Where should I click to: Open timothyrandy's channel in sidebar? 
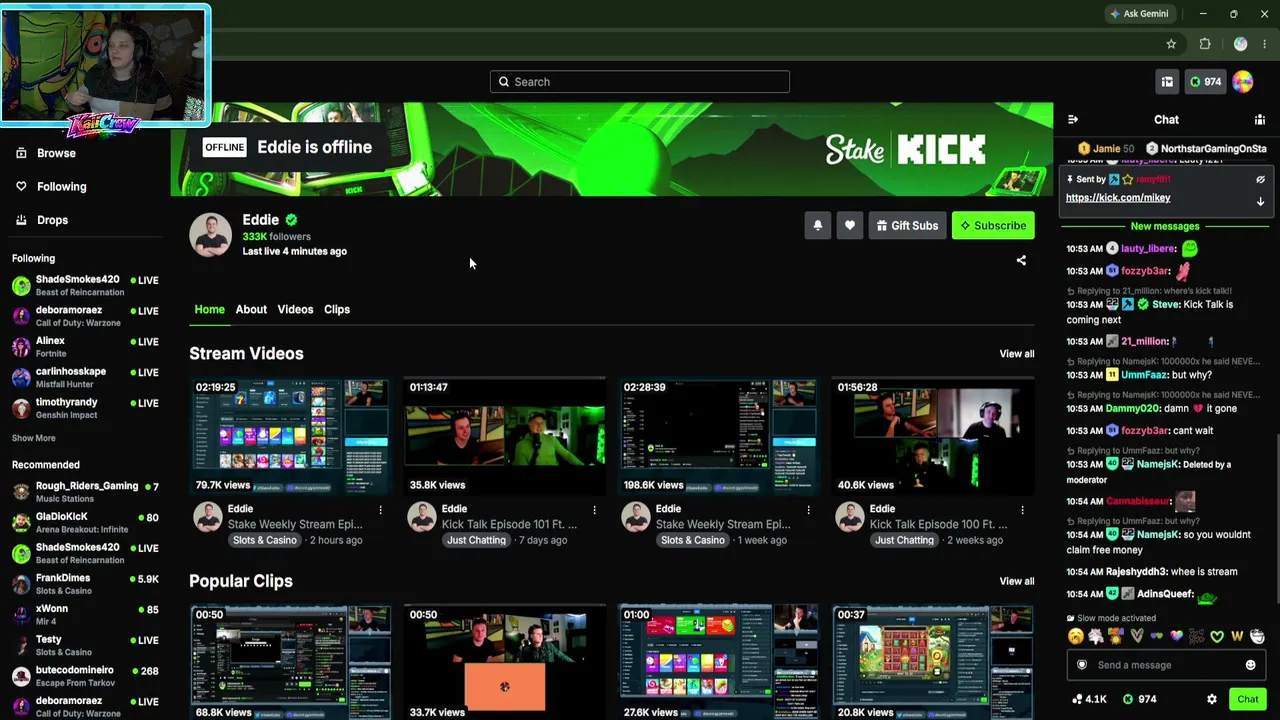click(85, 408)
